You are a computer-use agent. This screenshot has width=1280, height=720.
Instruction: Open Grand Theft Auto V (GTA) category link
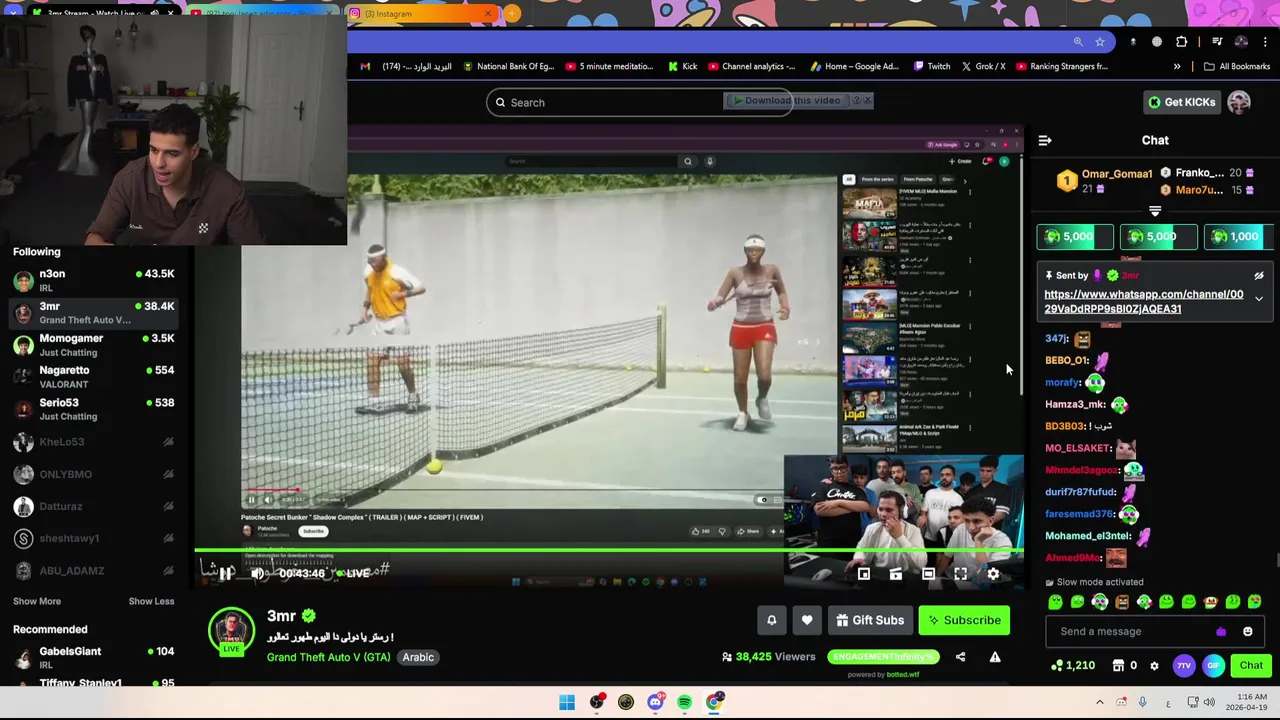point(329,657)
